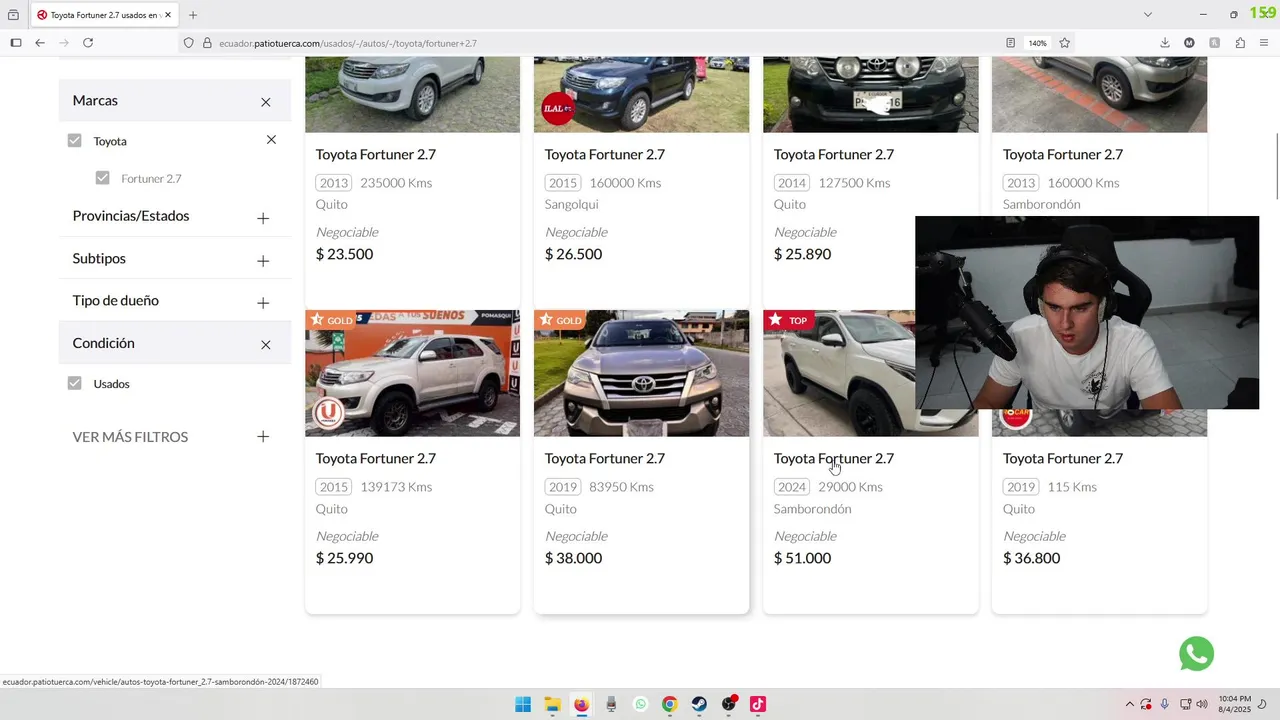Open Steam from the taskbar
This screenshot has width=1280, height=720.
pos(699,704)
